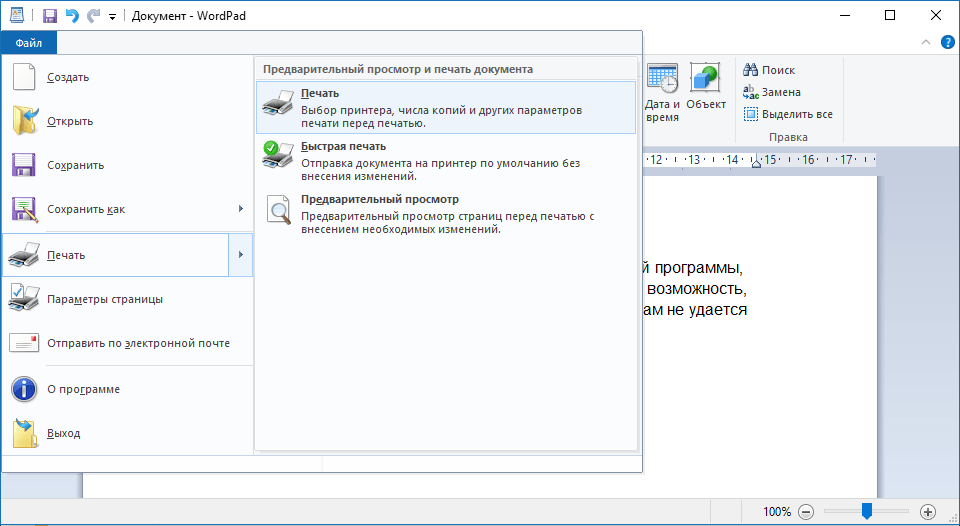The image size is (960, 526).
Task: Click the zoom out minus button
Action: 806,512
